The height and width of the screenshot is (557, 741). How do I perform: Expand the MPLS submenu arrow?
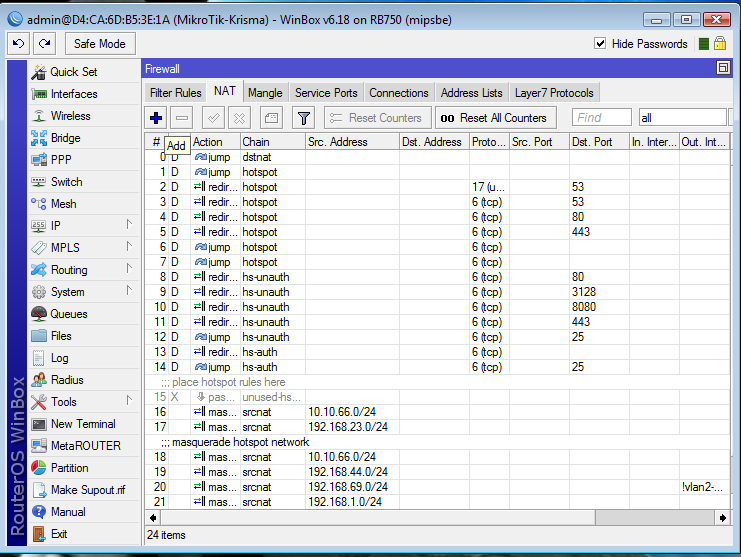[x=129, y=247]
